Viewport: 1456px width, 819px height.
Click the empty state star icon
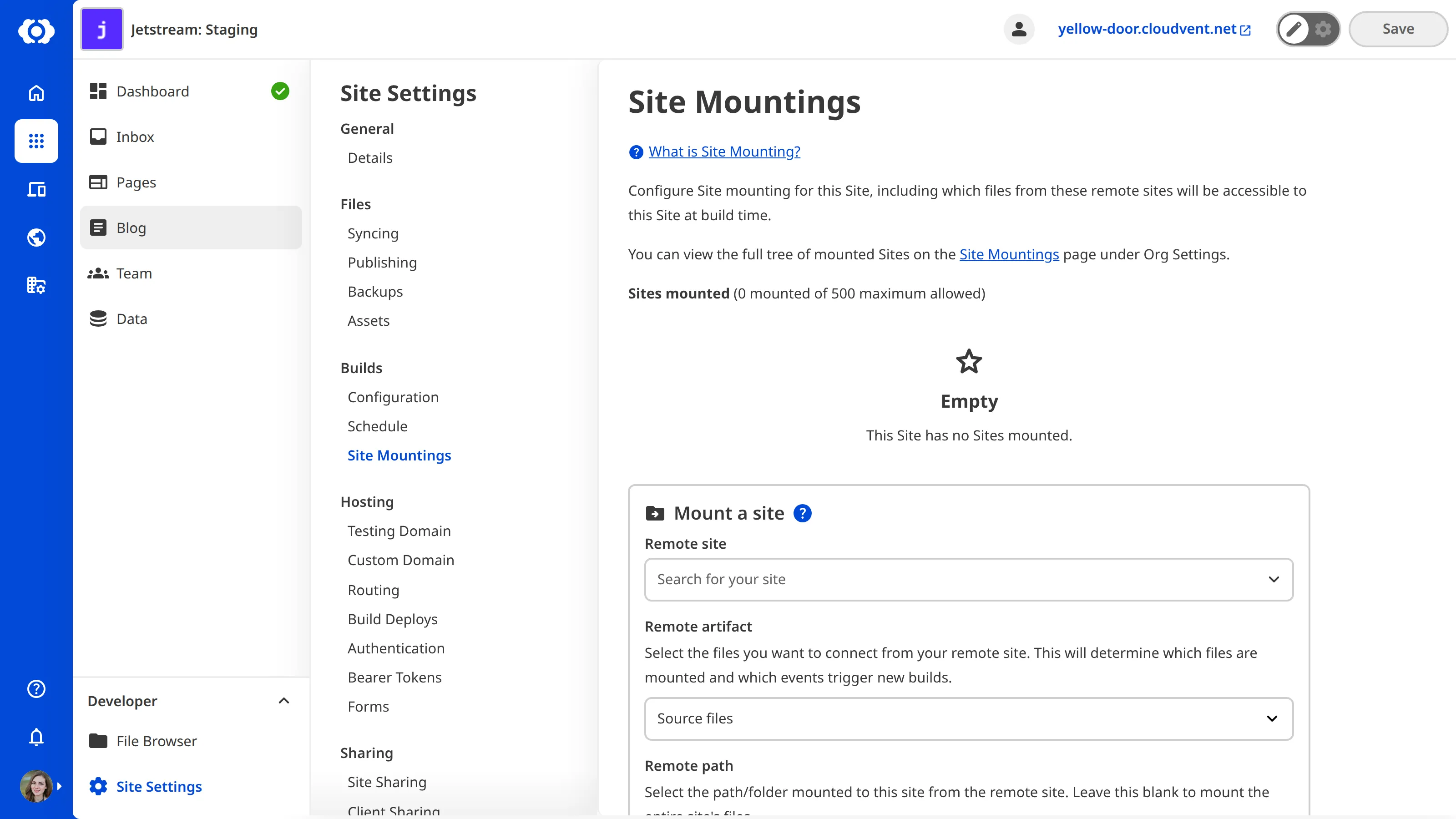[x=969, y=361]
